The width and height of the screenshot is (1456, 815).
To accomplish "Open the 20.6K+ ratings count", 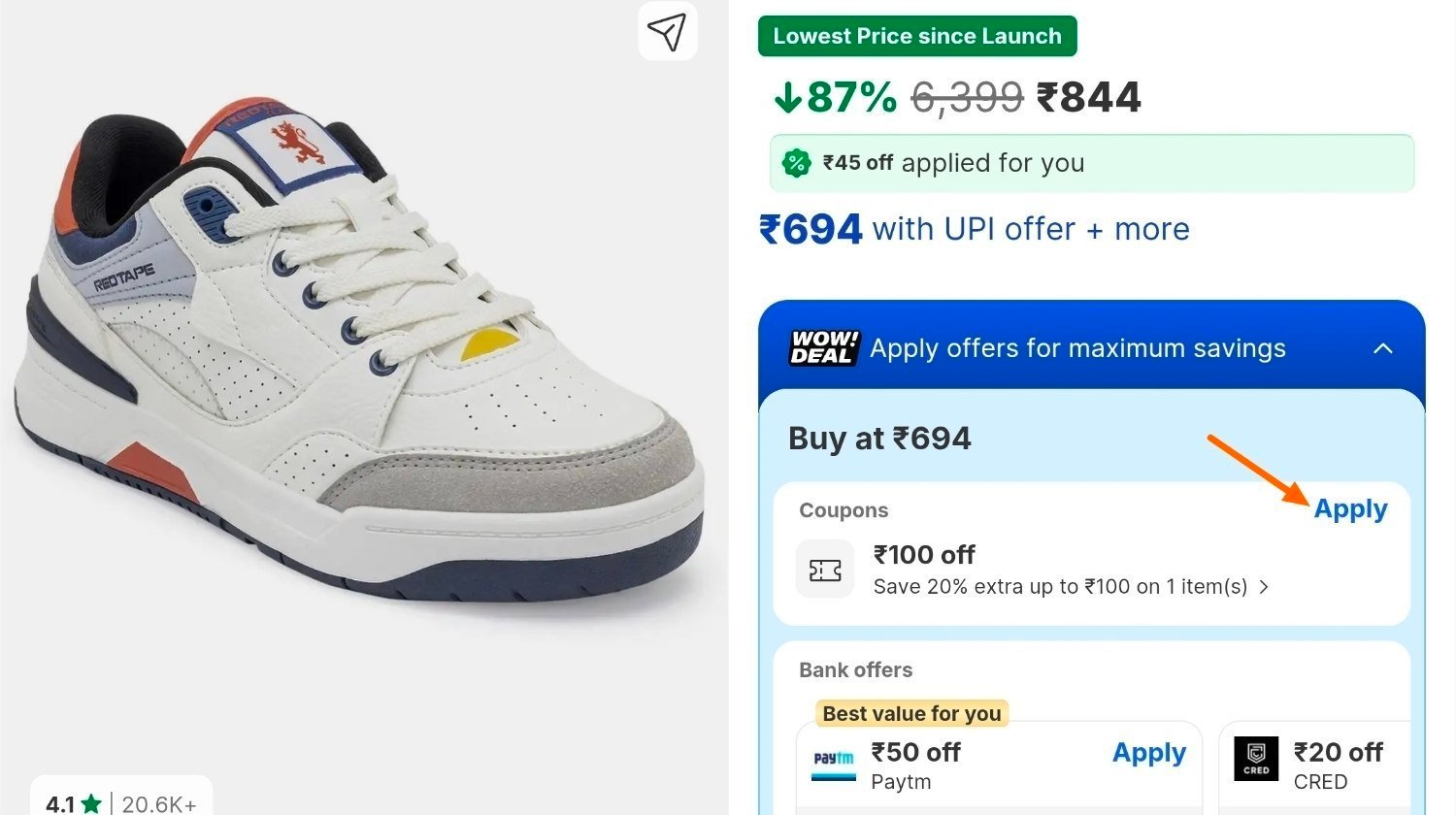I will point(159,804).
